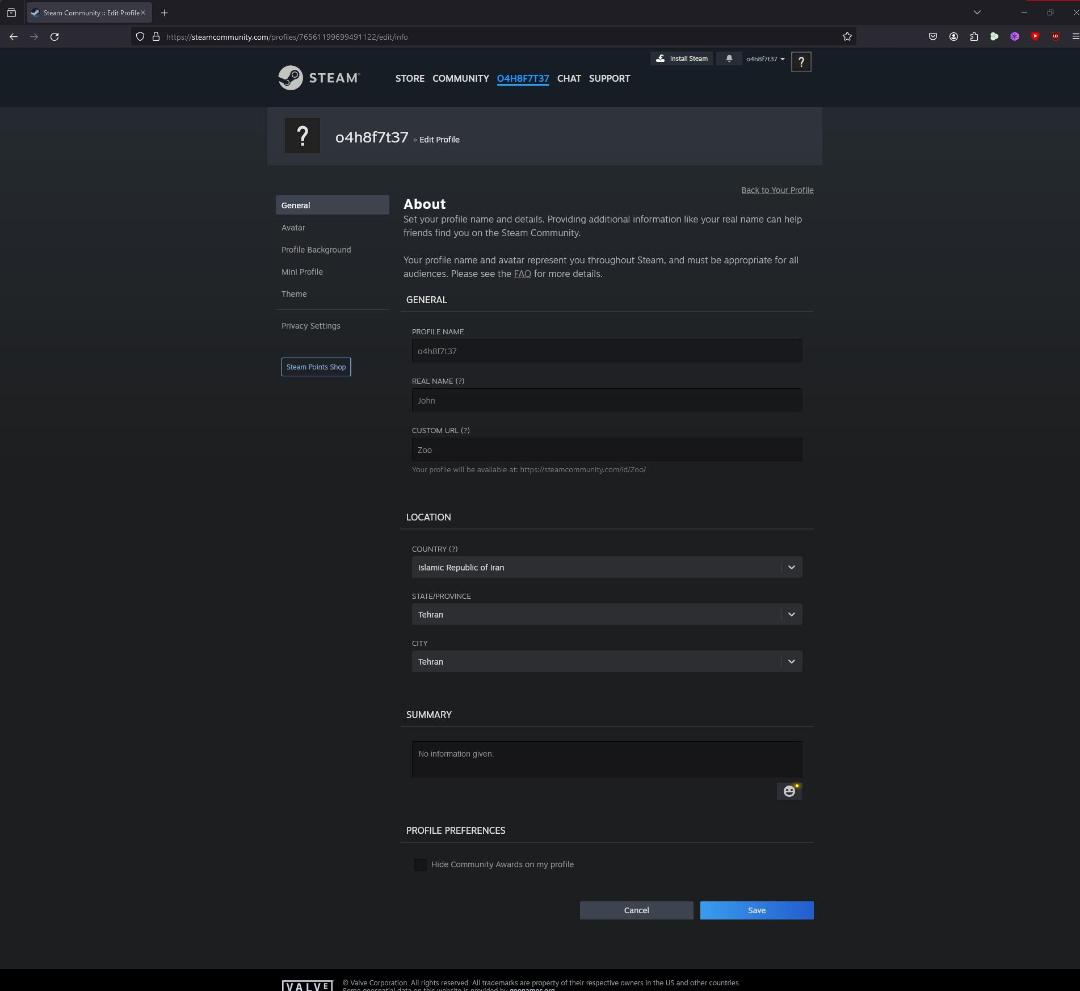Click into the Custom URL field
Image resolution: width=1080 pixels, height=991 pixels.
click(607, 450)
